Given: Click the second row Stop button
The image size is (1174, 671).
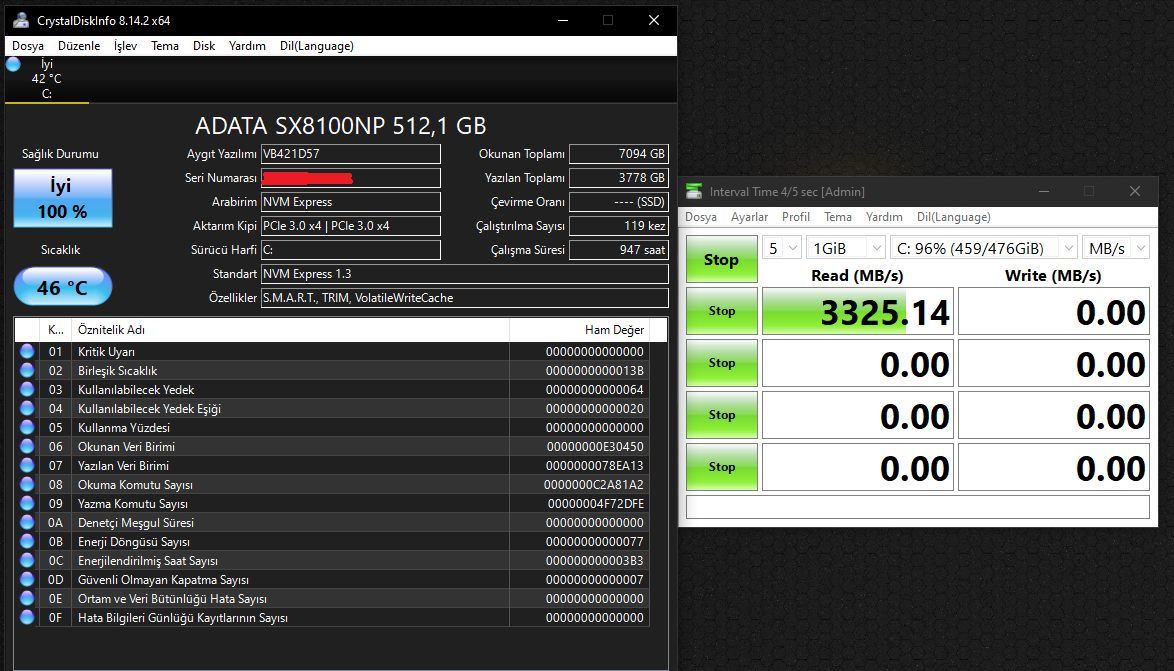Looking at the screenshot, I should pos(722,362).
